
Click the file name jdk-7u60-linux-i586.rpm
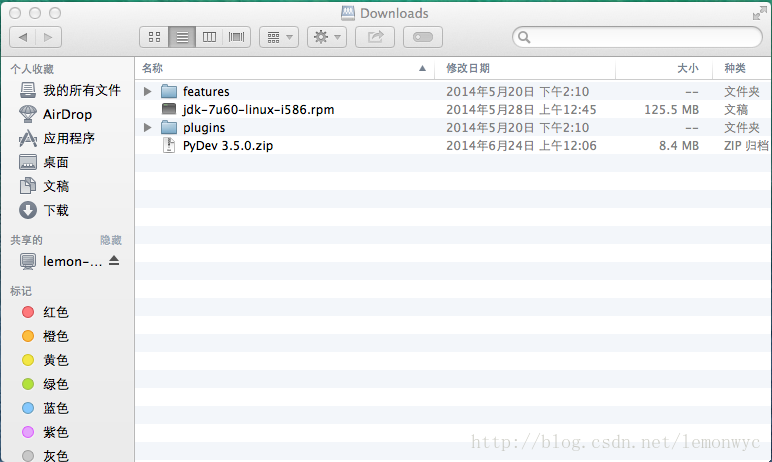click(x=258, y=109)
